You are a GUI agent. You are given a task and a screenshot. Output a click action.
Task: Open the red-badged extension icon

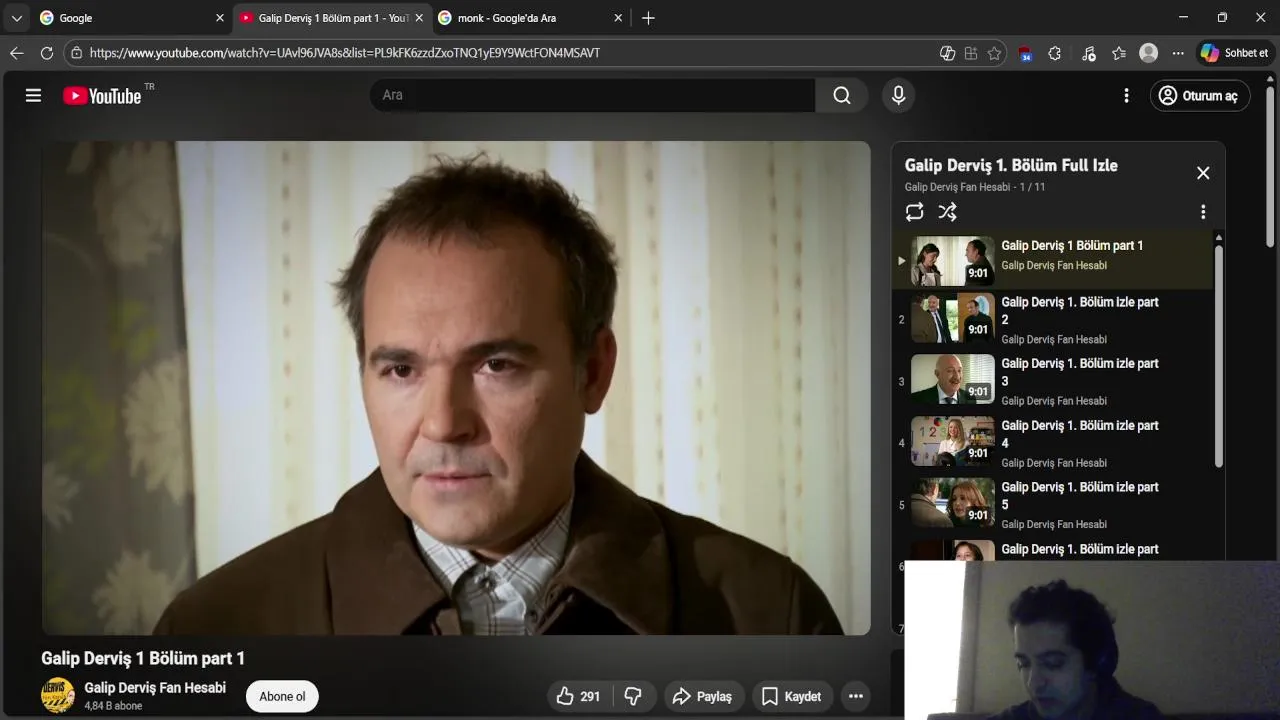coord(1025,54)
